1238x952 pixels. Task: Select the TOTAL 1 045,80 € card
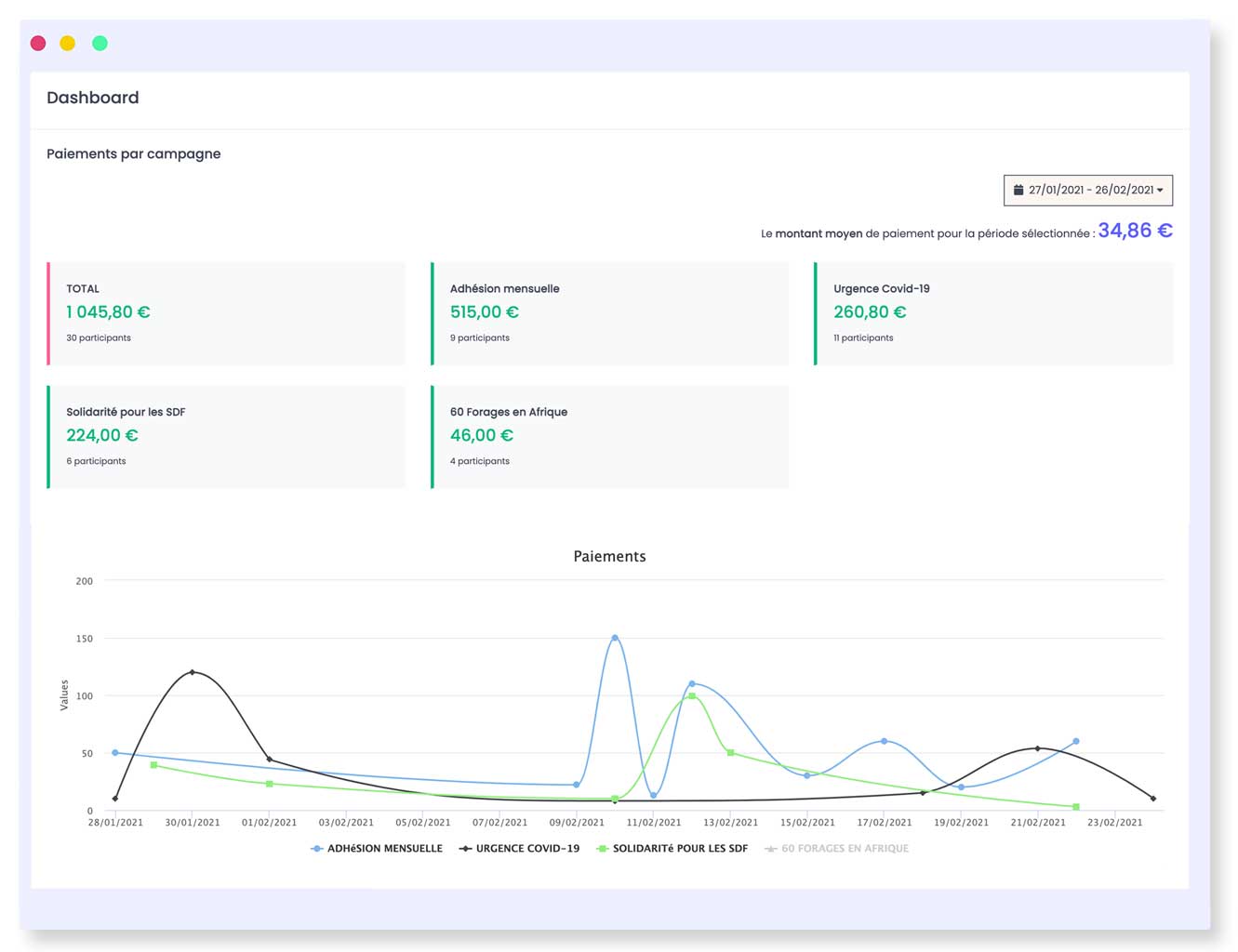click(x=226, y=313)
